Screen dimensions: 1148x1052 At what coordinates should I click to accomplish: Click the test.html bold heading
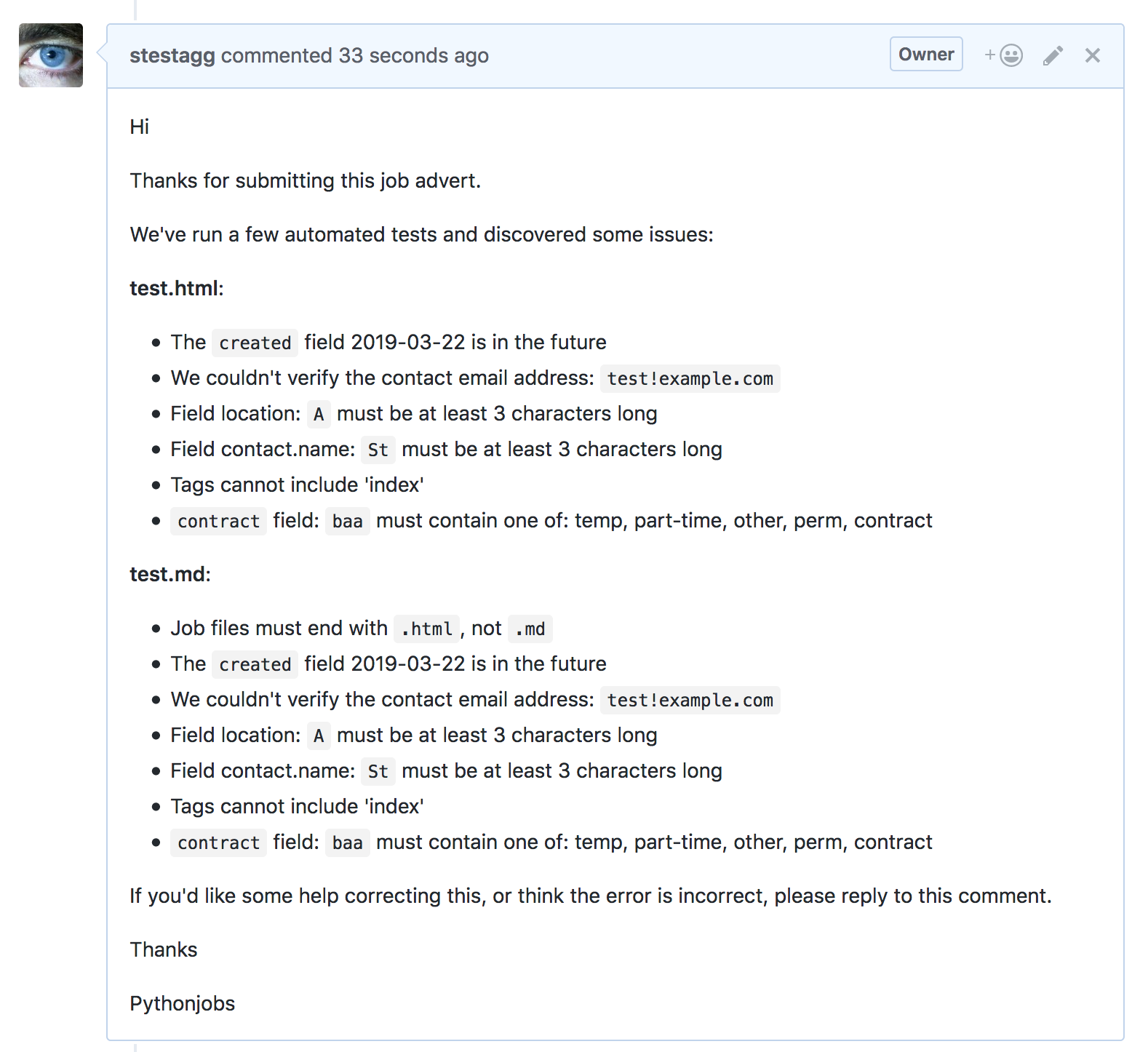click(x=174, y=288)
